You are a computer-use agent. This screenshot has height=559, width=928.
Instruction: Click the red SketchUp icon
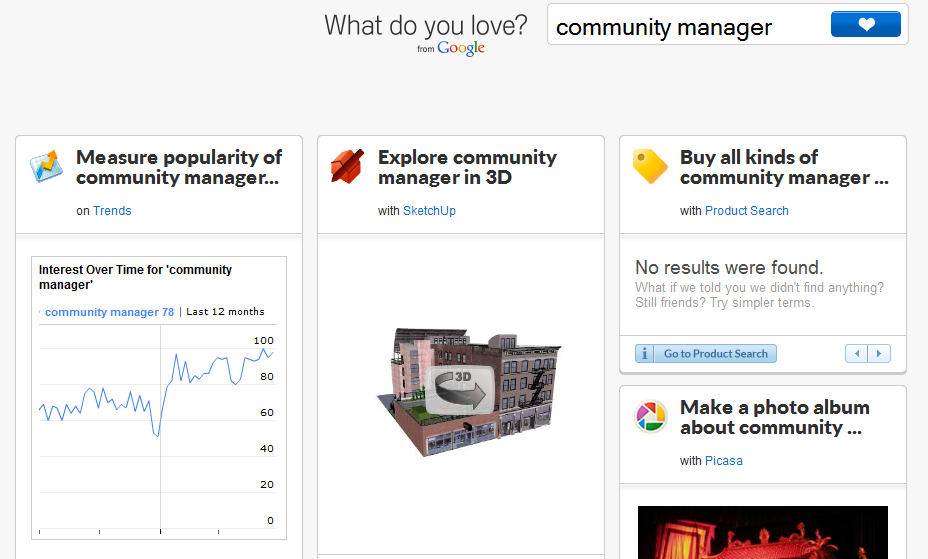(x=347, y=166)
